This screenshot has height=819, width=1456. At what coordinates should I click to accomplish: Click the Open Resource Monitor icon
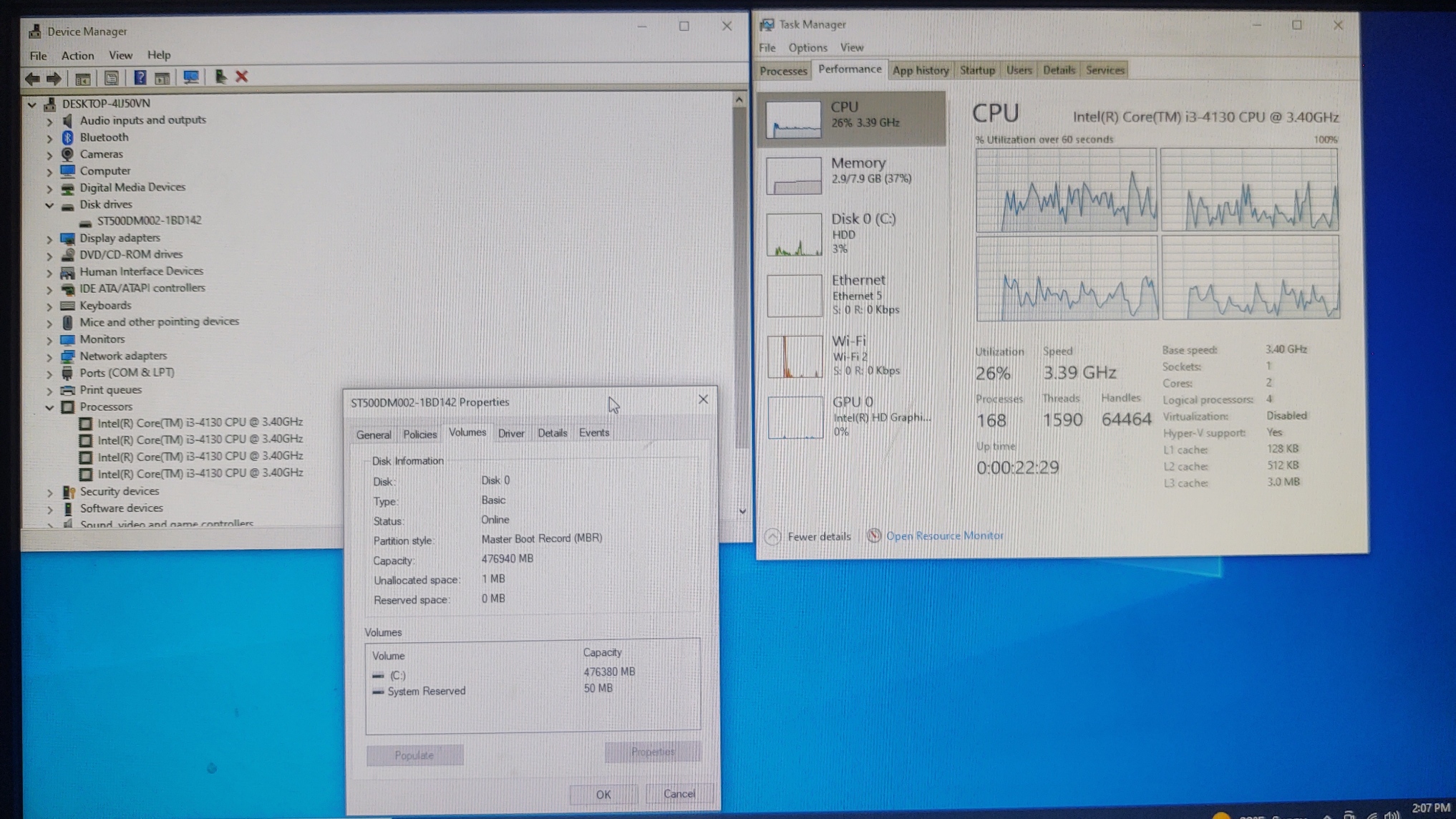click(873, 535)
